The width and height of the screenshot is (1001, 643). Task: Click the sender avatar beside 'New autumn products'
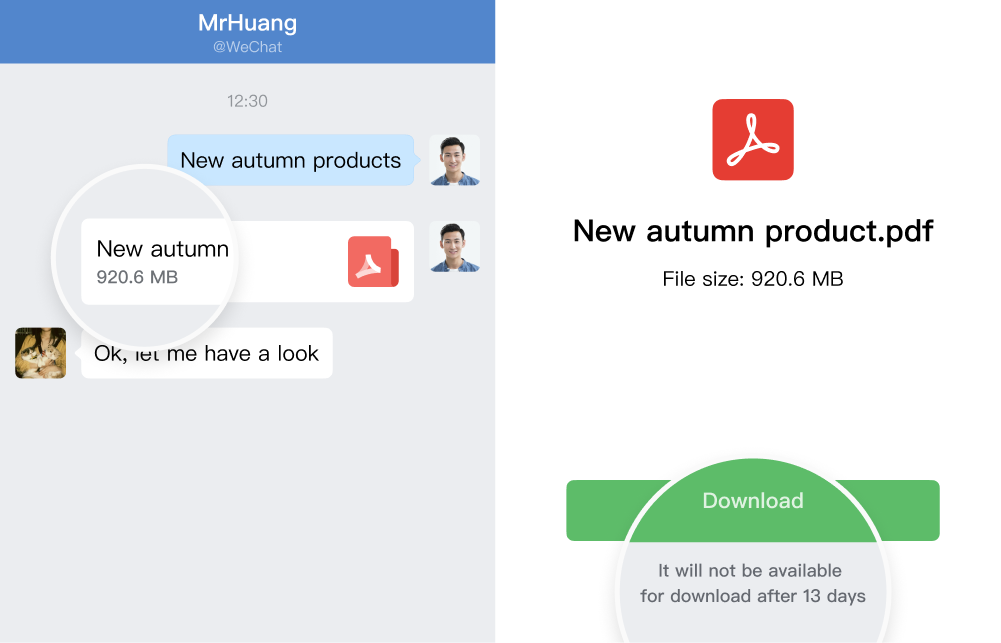click(x=455, y=160)
